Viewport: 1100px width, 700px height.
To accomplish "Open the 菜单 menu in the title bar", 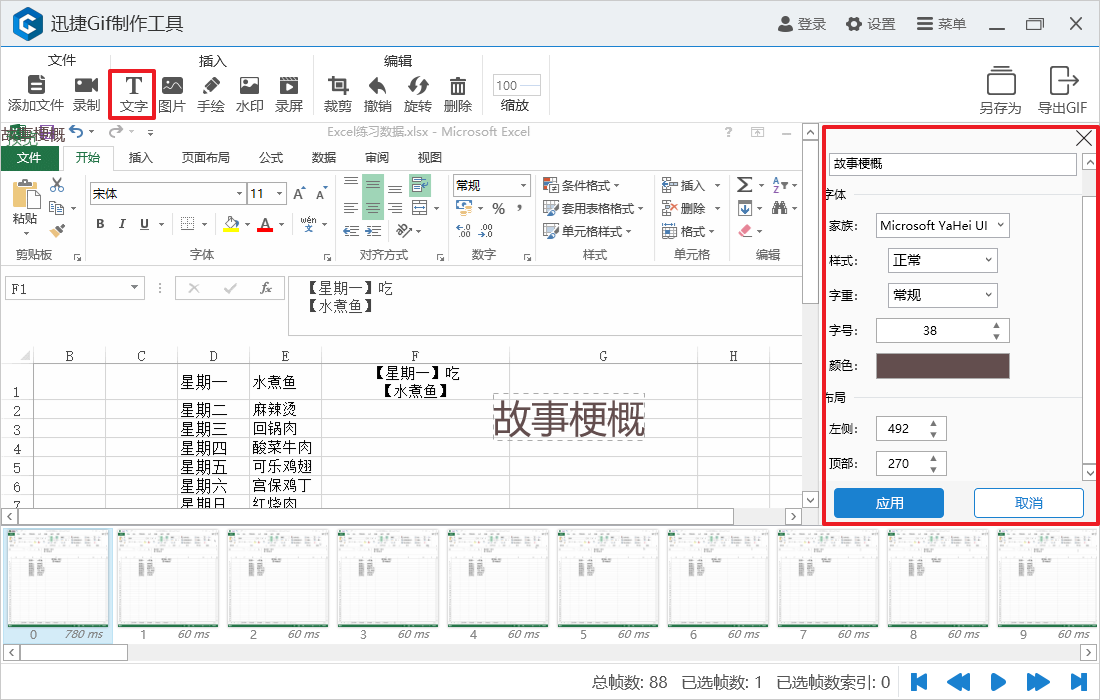I will pyautogui.click(x=940, y=25).
